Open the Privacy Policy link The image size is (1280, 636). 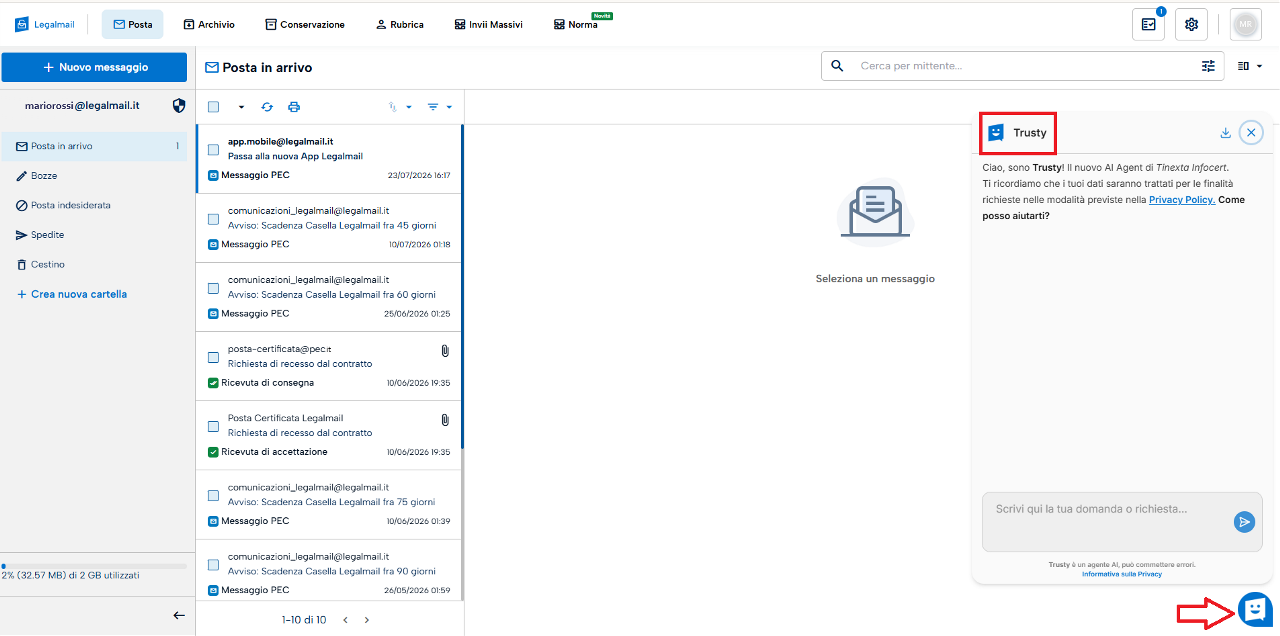tap(1182, 200)
